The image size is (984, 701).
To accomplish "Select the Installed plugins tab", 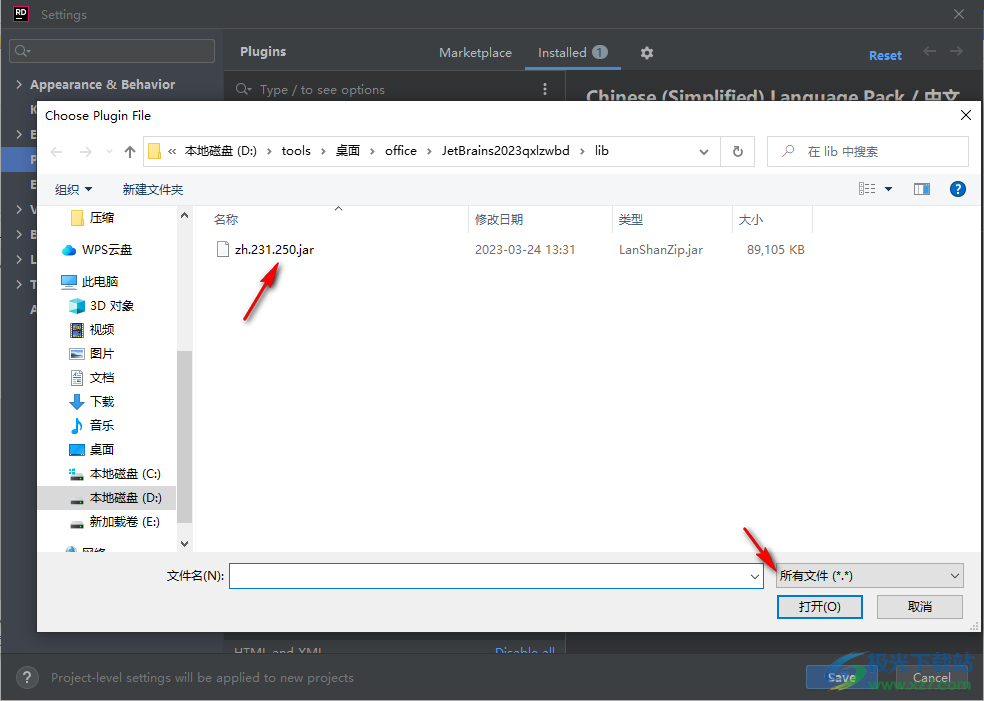I will 562,52.
